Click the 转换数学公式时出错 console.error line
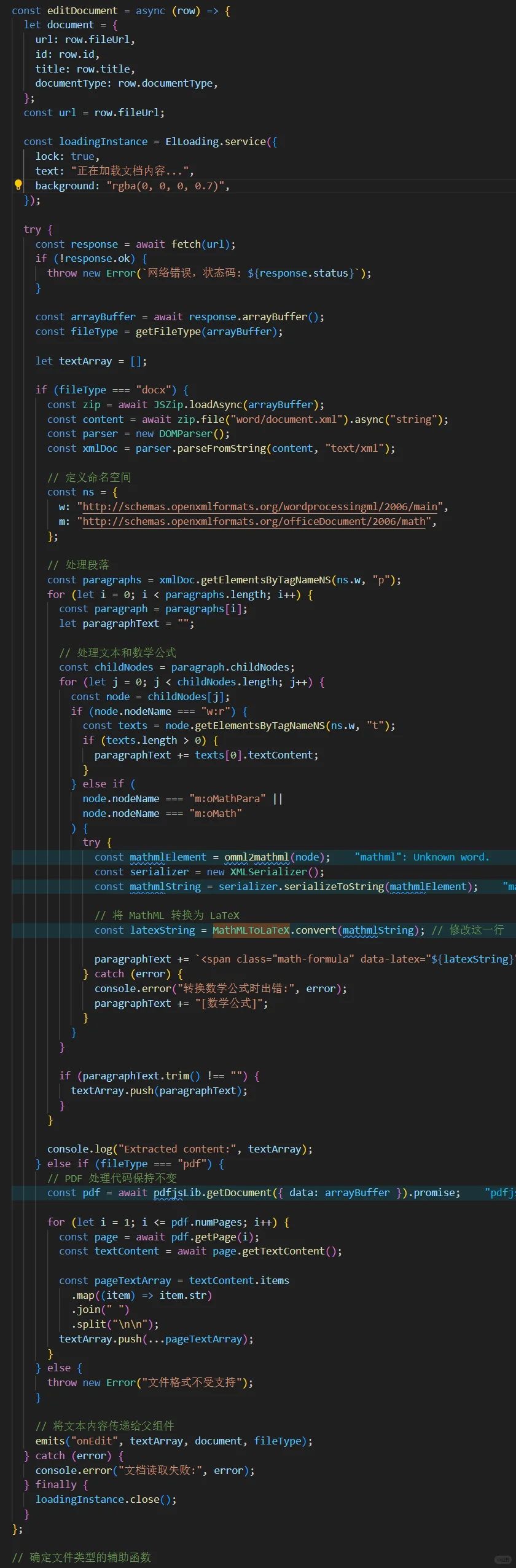516x1568 pixels. (221, 989)
